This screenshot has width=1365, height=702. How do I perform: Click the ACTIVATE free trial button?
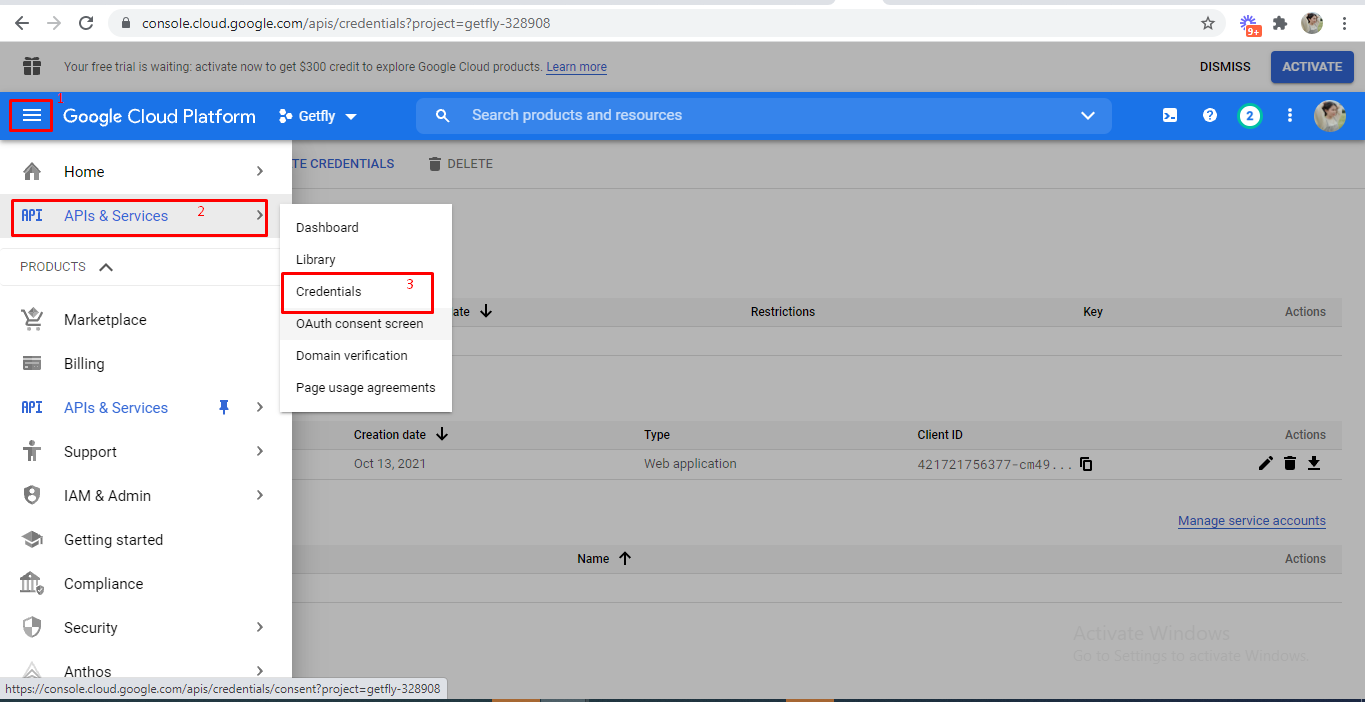pyautogui.click(x=1311, y=67)
